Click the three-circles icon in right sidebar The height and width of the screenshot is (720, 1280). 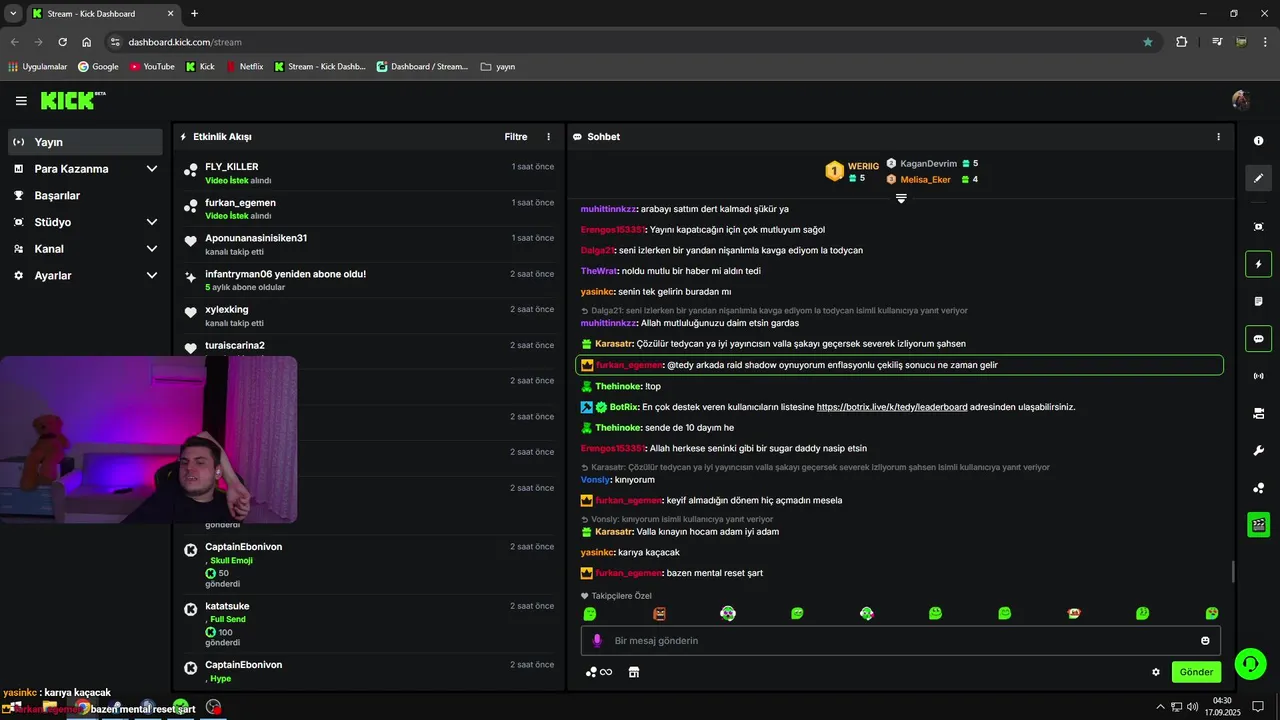coord(1259,488)
